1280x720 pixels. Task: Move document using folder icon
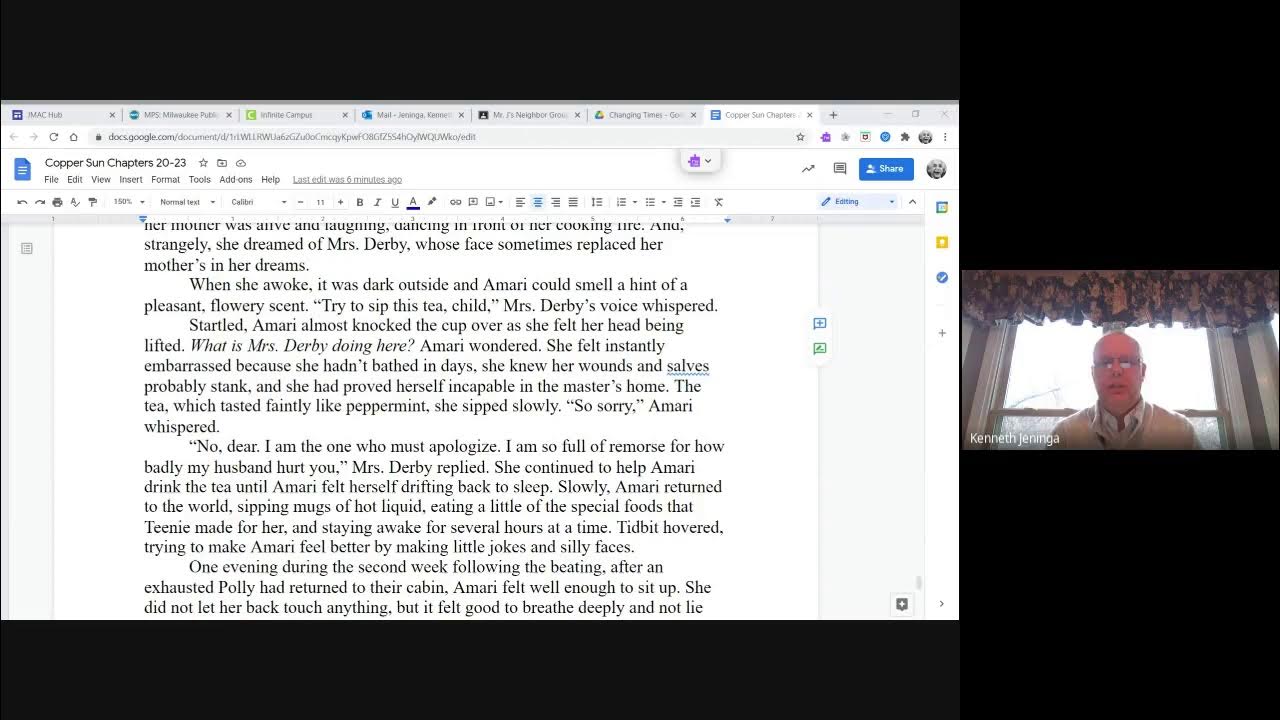click(x=222, y=163)
